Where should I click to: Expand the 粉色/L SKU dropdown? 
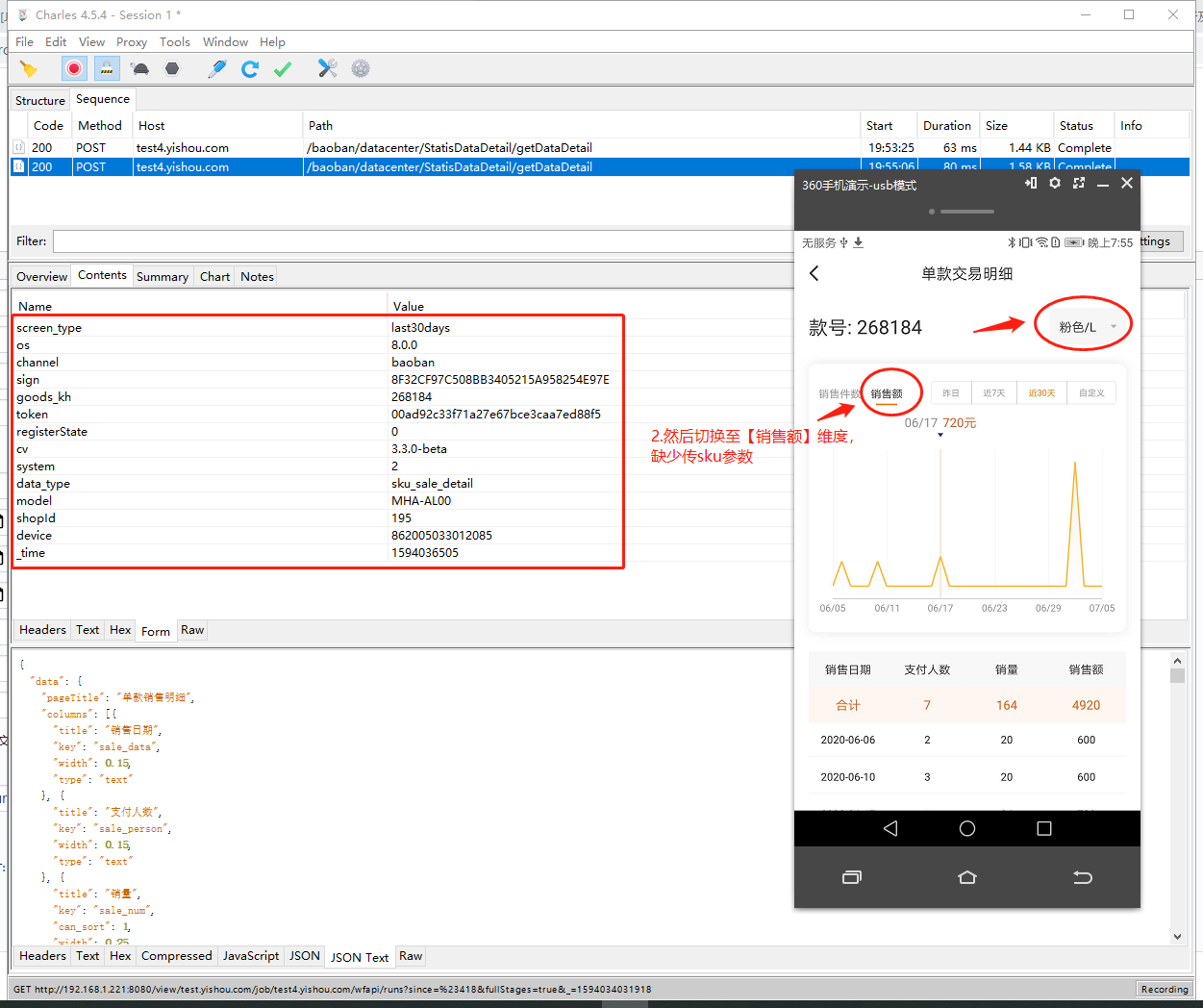[1085, 327]
